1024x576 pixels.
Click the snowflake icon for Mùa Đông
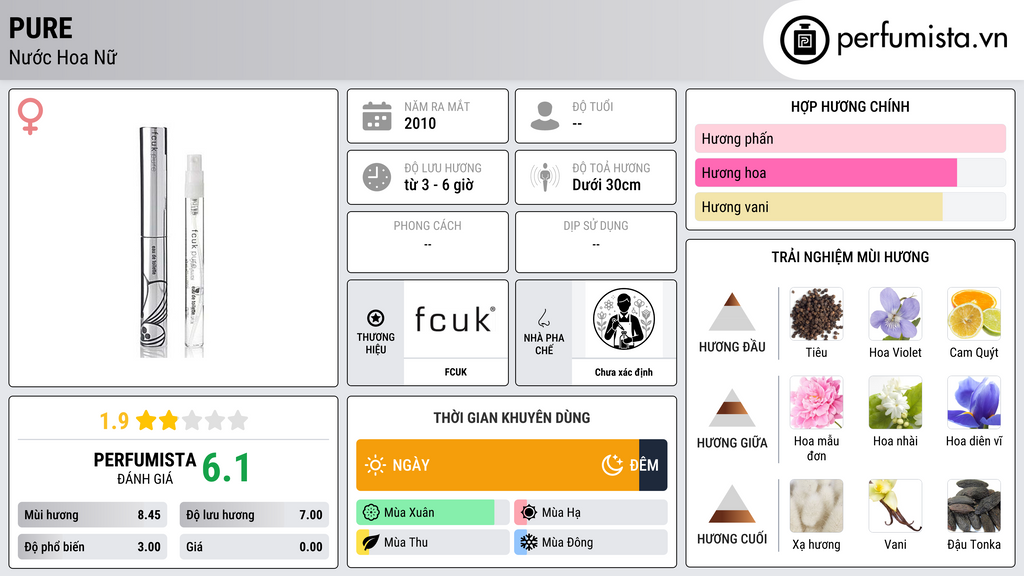coord(529,542)
